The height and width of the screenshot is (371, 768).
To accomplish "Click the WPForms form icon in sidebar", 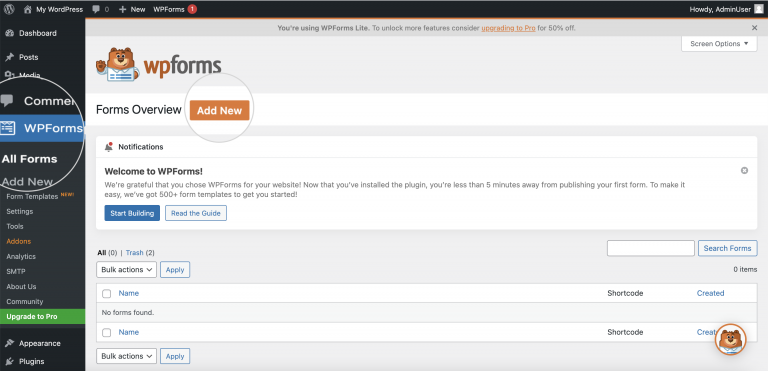I will coord(7,128).
